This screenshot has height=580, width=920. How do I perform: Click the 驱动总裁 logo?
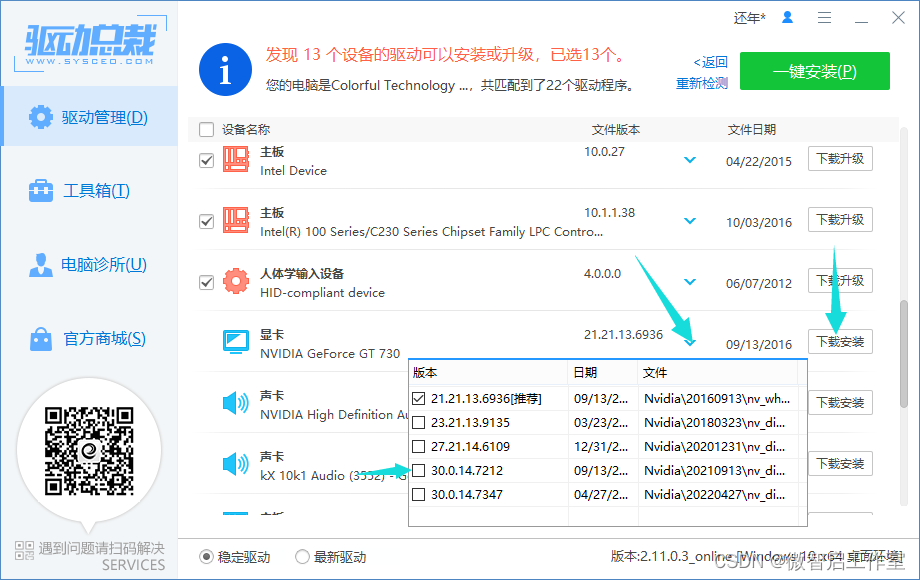click(90, 43)
